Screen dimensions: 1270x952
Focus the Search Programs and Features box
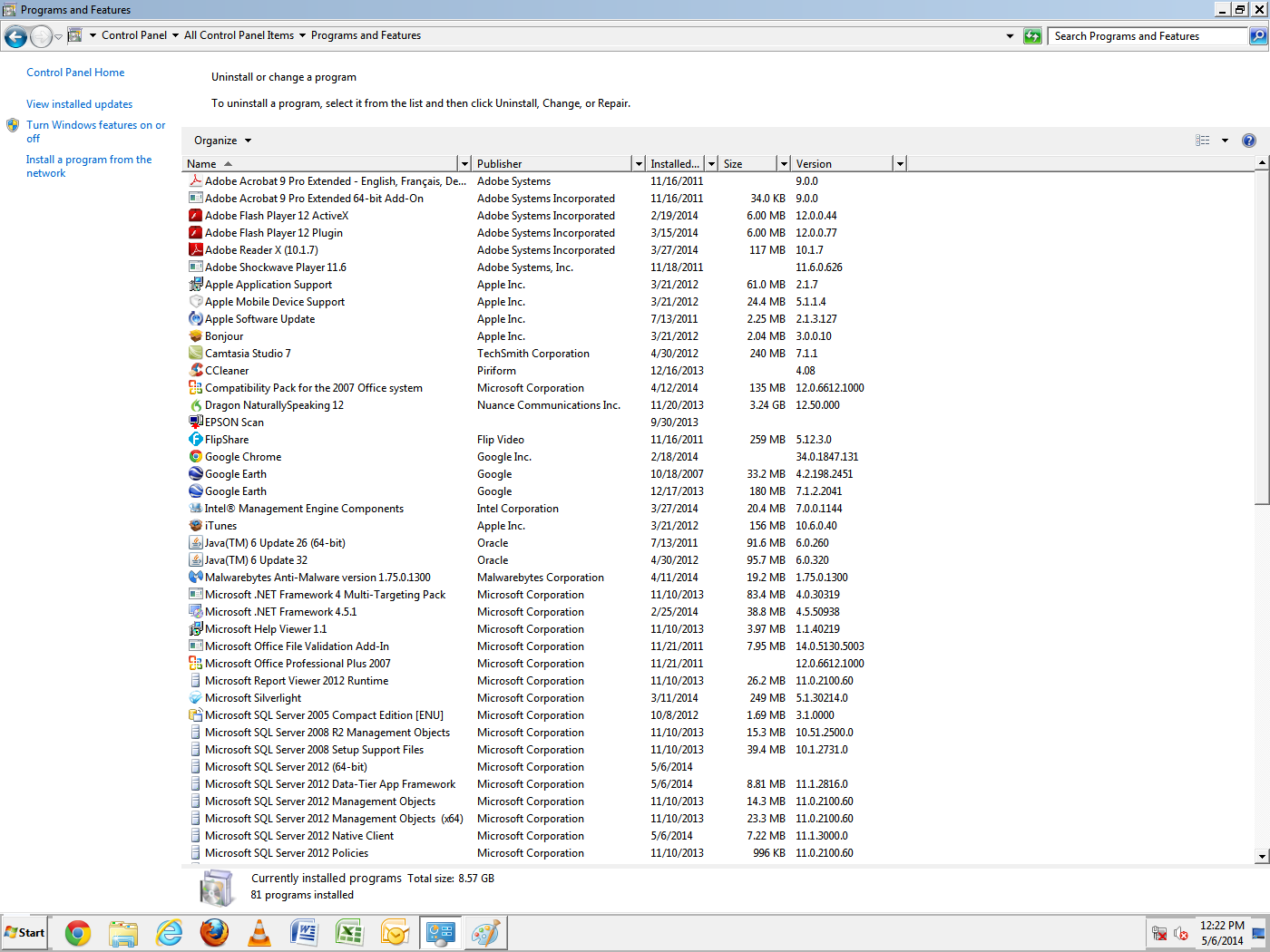coord(1148,36)
